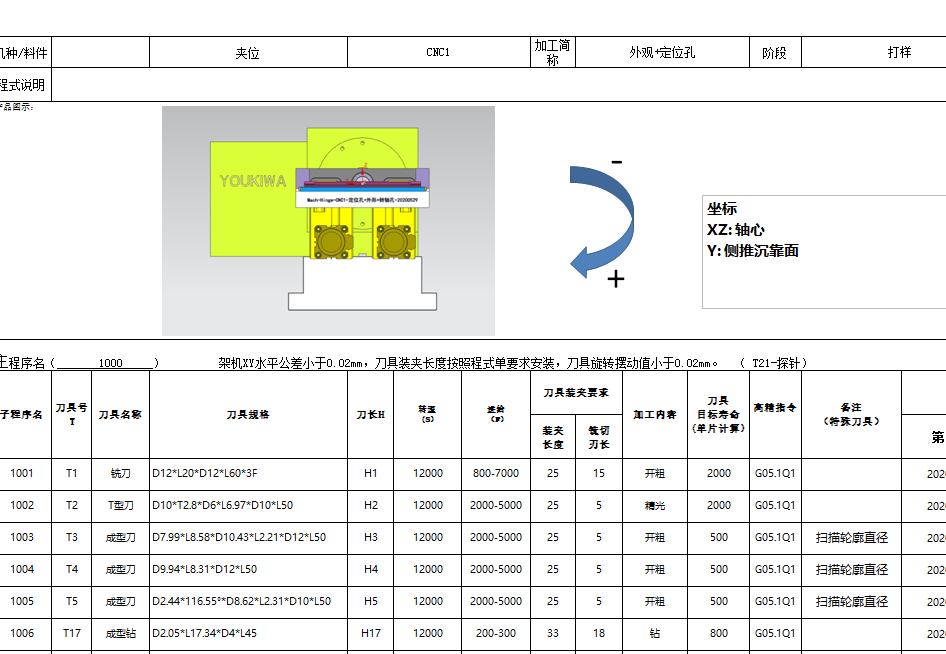946x654 pixels.
Task: Select subprogram cell 1001
Action: pyautogui.click(x=27, y=473)
